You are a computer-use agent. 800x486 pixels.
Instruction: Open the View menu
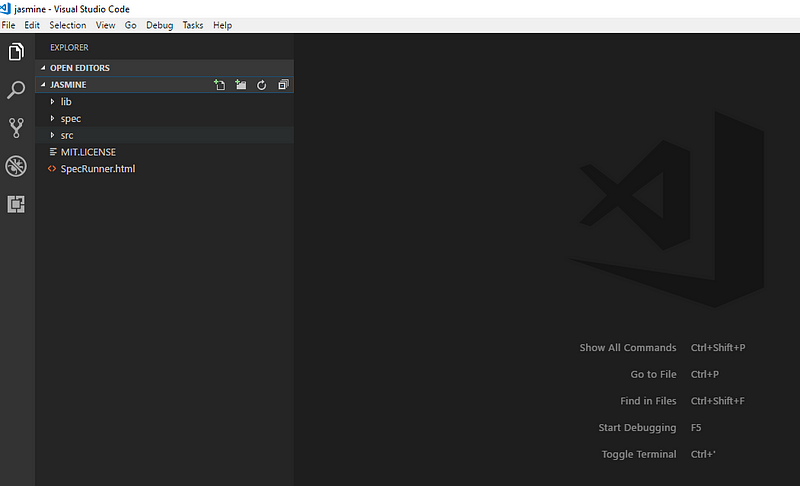pyautogui.click(x=105, y=25)
